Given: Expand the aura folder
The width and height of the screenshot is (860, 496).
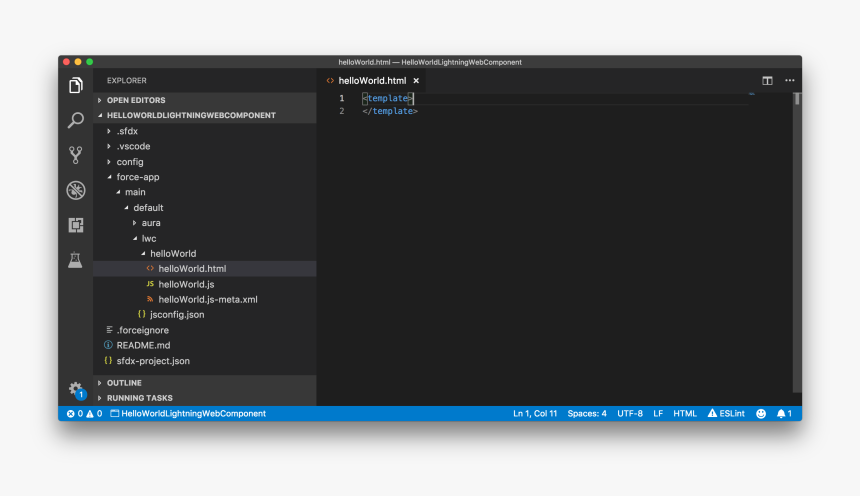Looking at the screenshot, I should pyautogui.click(x=134, y=223).
